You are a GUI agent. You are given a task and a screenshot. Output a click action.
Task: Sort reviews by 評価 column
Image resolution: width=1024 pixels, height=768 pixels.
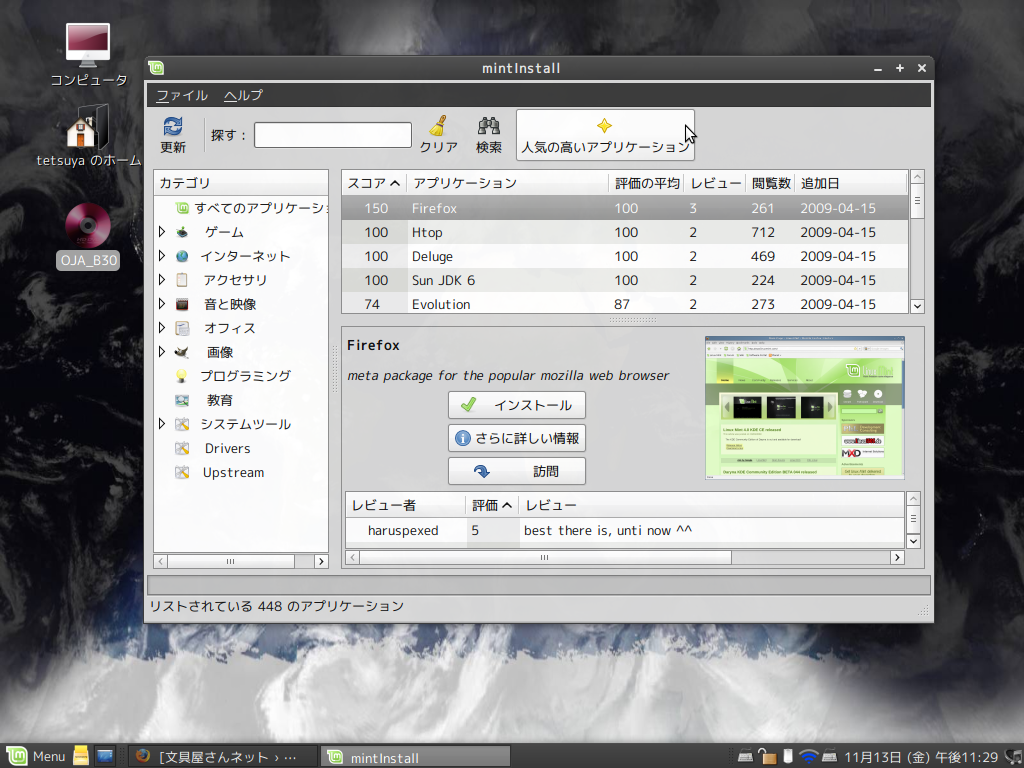pos(492,505)
